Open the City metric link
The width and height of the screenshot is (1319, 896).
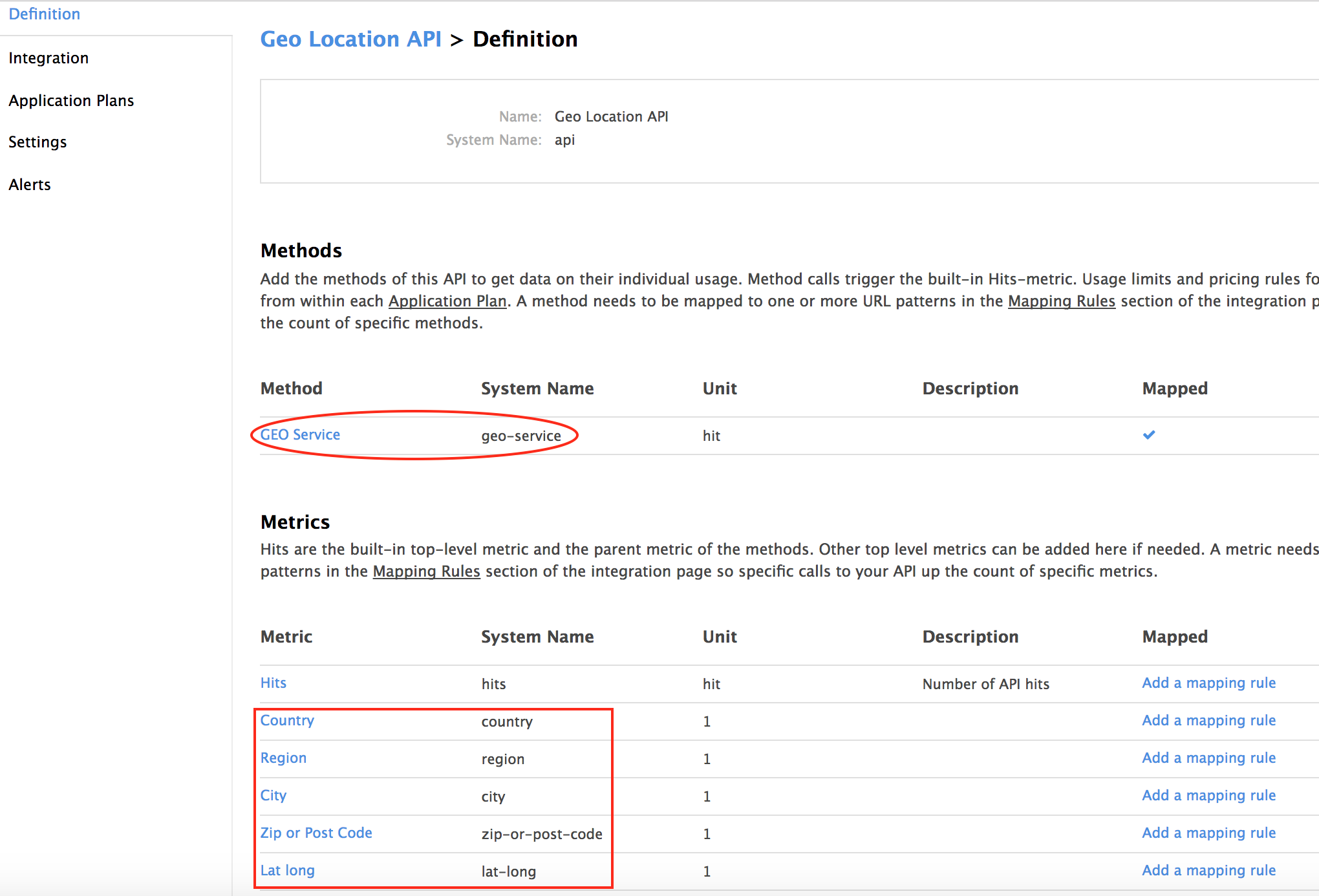[273, 796]
